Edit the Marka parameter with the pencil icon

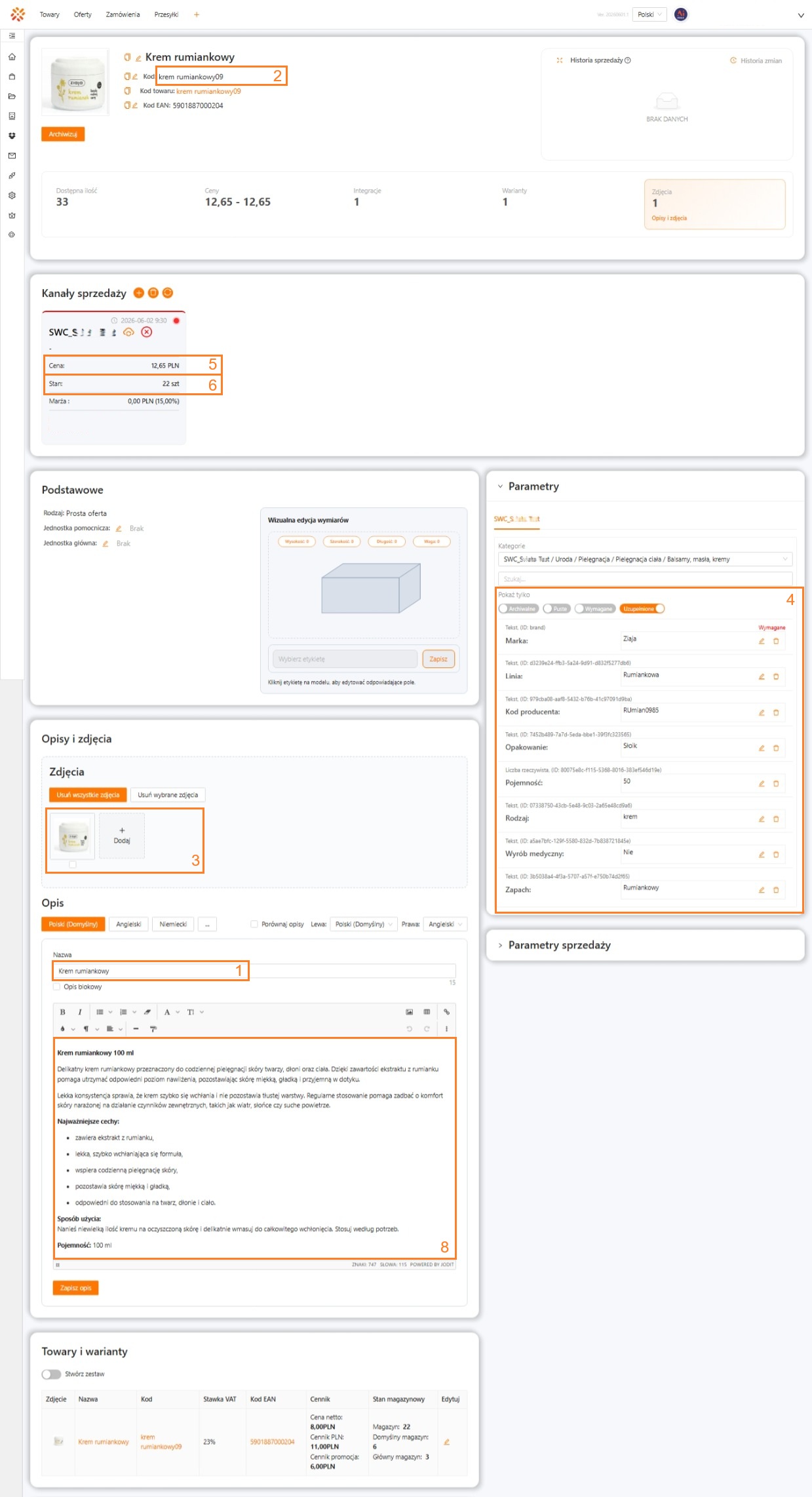pos(762,641)
